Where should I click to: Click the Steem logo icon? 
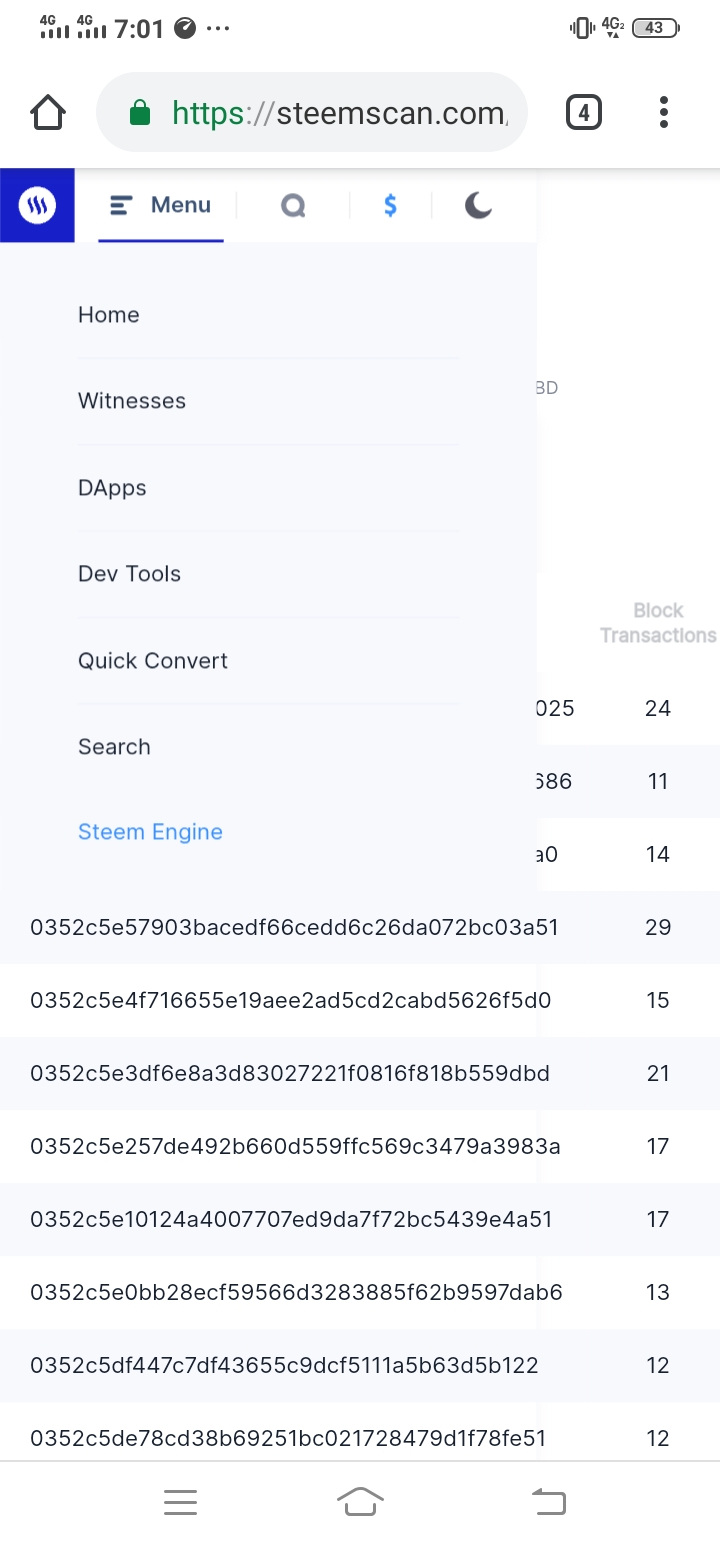[x=37, y=206]
